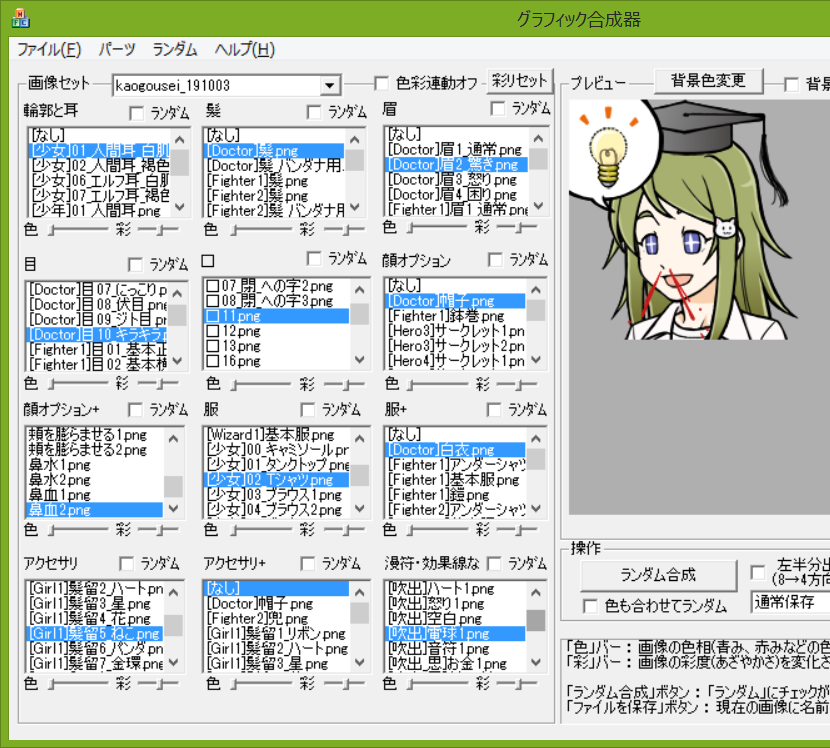This screenshot has width=830, height=748.
Task: Click 色 slider under 眉 list
Action: (438, 228)
